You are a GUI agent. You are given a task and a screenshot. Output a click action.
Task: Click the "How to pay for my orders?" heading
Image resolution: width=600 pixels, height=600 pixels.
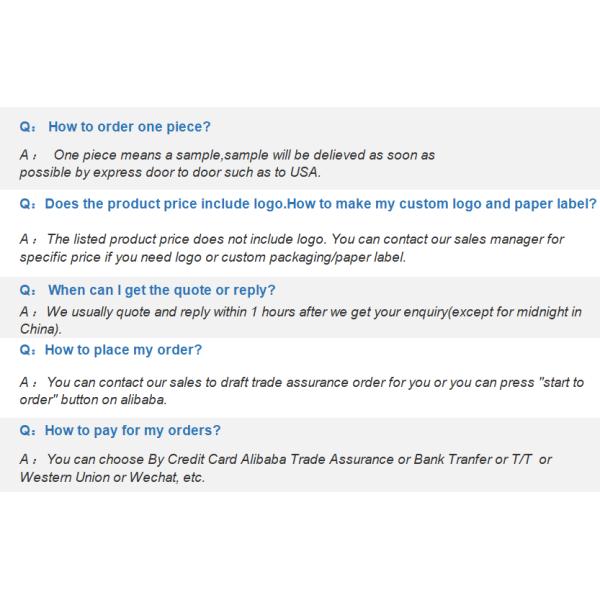134,430
